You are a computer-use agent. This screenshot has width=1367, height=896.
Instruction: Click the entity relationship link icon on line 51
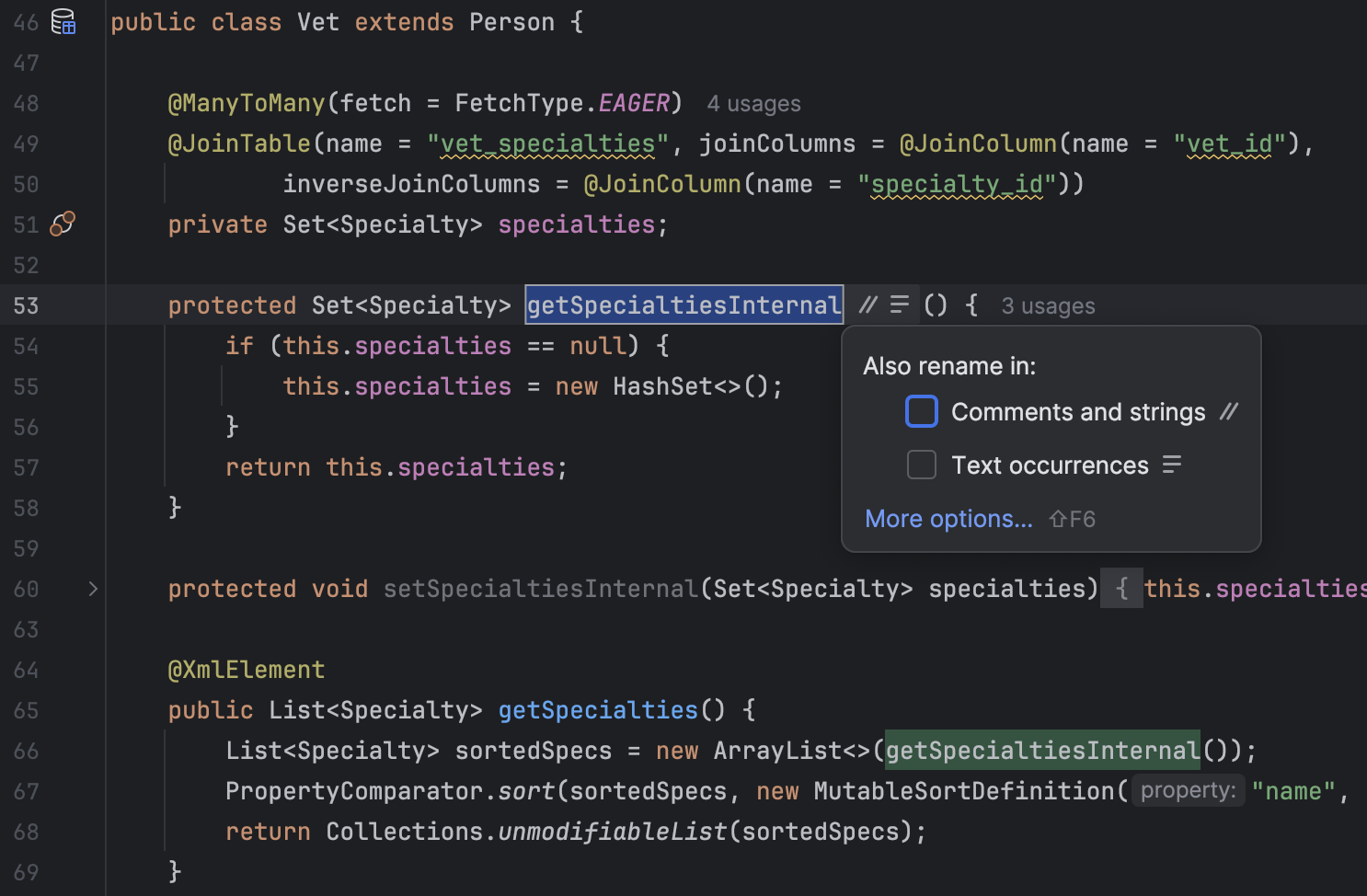[62, 224]
